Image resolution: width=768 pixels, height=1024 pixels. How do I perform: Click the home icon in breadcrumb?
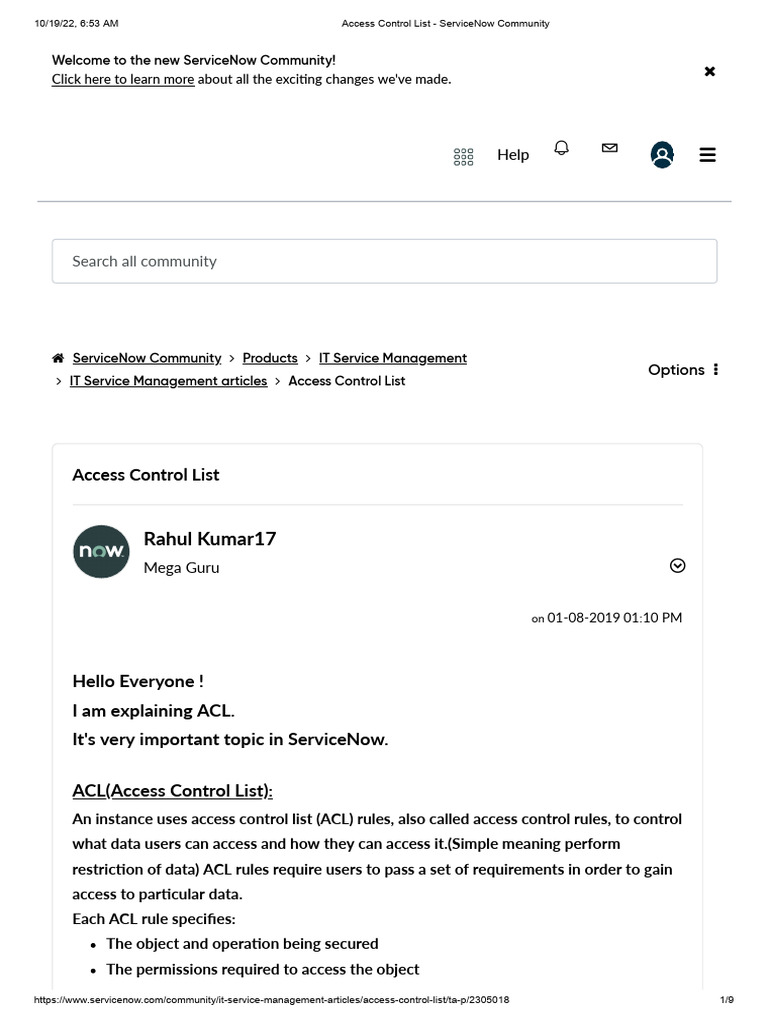[59, 358]
